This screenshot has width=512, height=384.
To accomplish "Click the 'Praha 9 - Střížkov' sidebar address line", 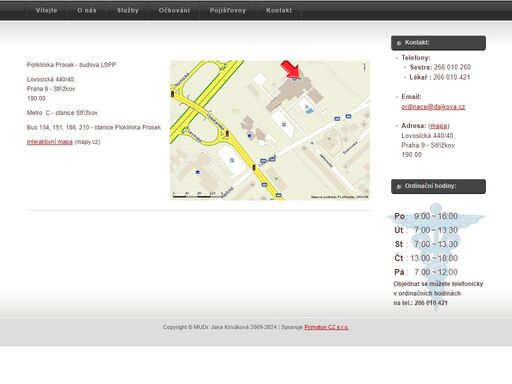I will [428, 145].
